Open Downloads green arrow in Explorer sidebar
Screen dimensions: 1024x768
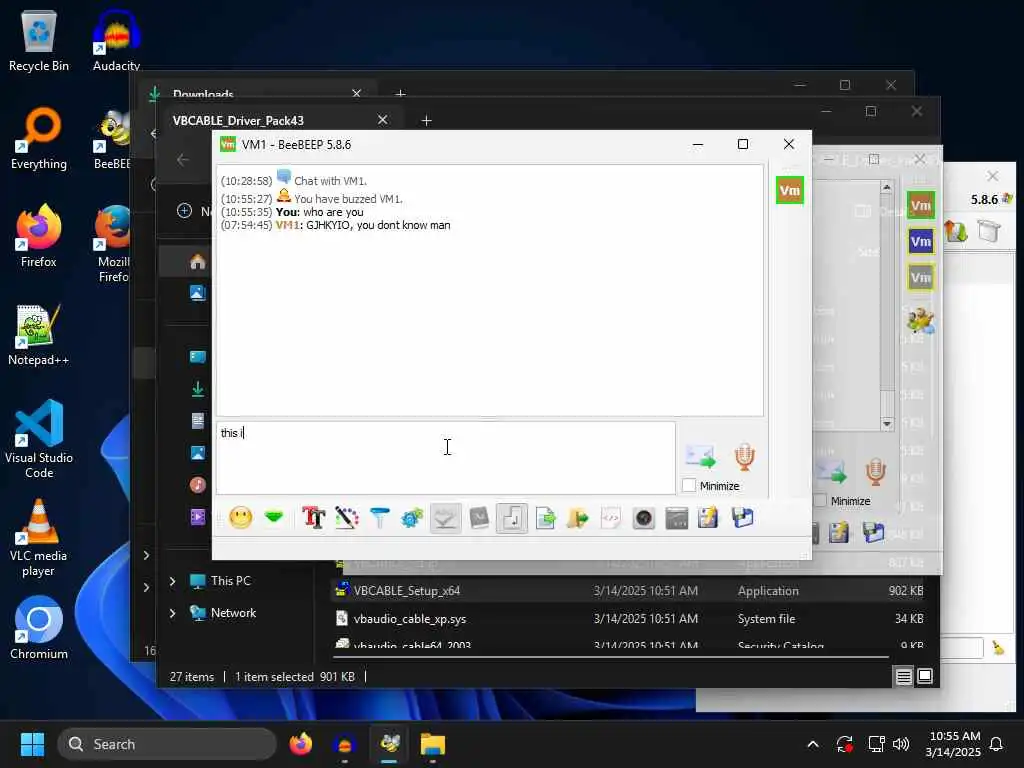pos(197,389)
